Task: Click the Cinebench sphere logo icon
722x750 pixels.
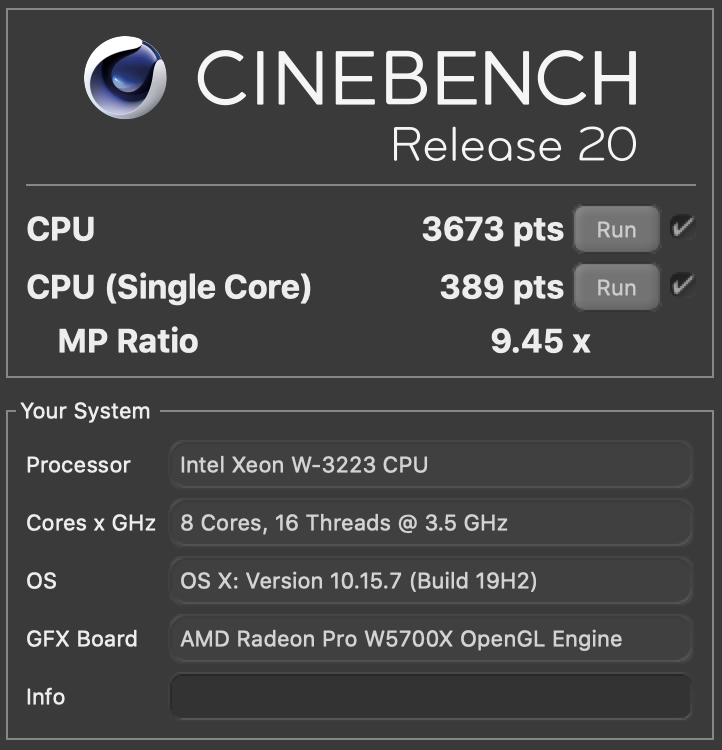Action: tap(125, 77)
